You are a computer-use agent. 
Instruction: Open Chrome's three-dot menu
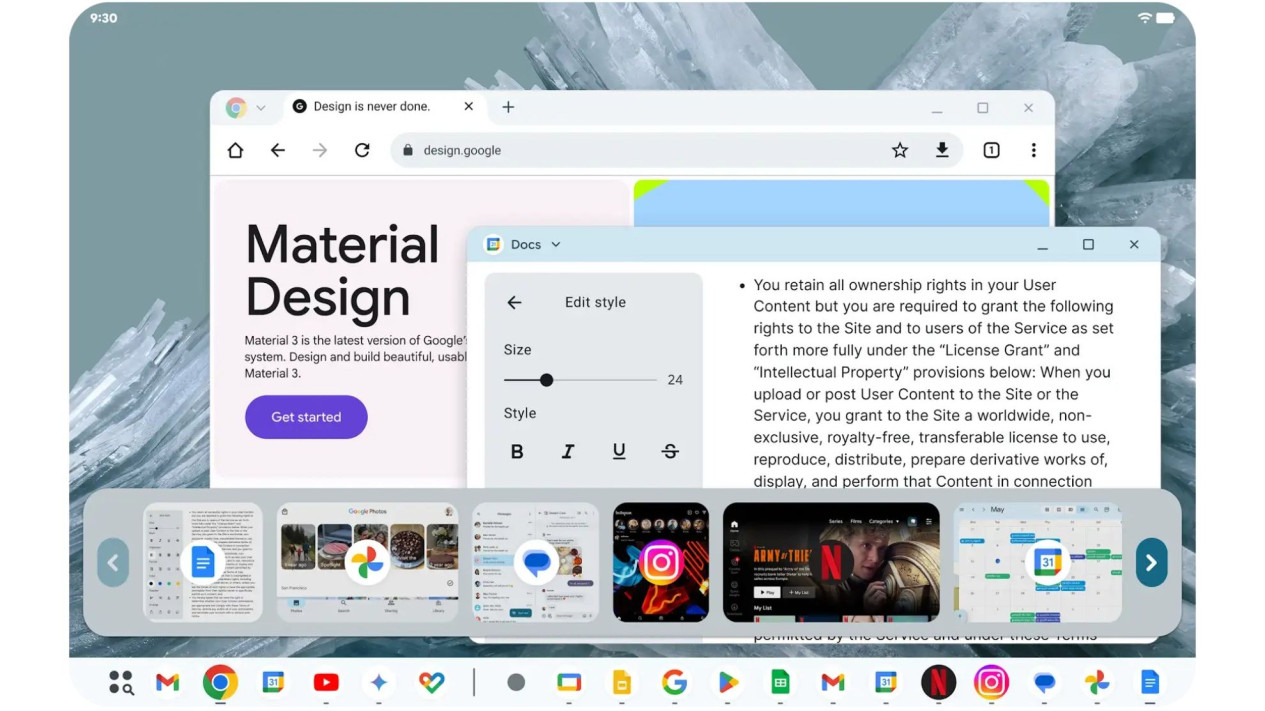[x=1033, y=150]
